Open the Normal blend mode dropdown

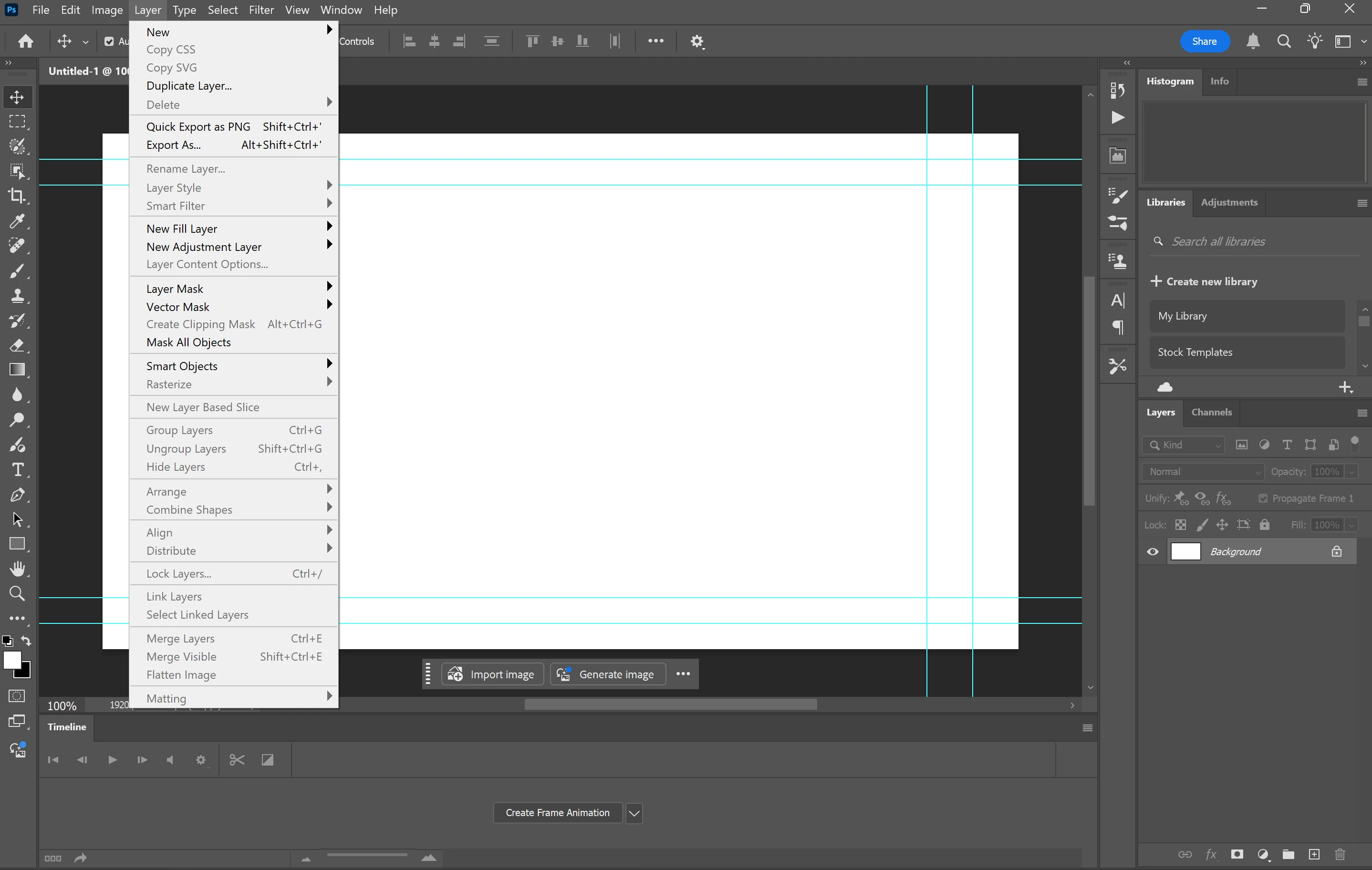tap(1203, 471)
